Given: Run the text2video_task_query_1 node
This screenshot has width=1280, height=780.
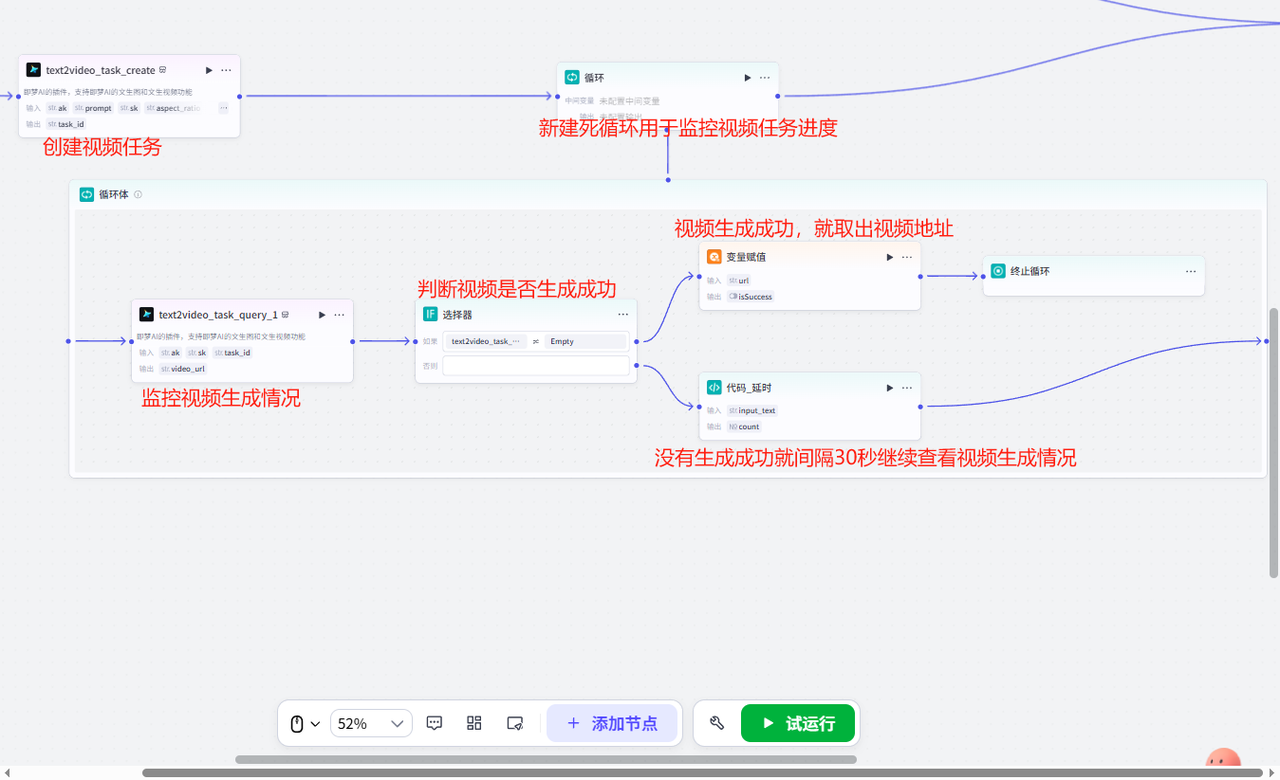Looking at the screenshot, I should pos(322,314).
